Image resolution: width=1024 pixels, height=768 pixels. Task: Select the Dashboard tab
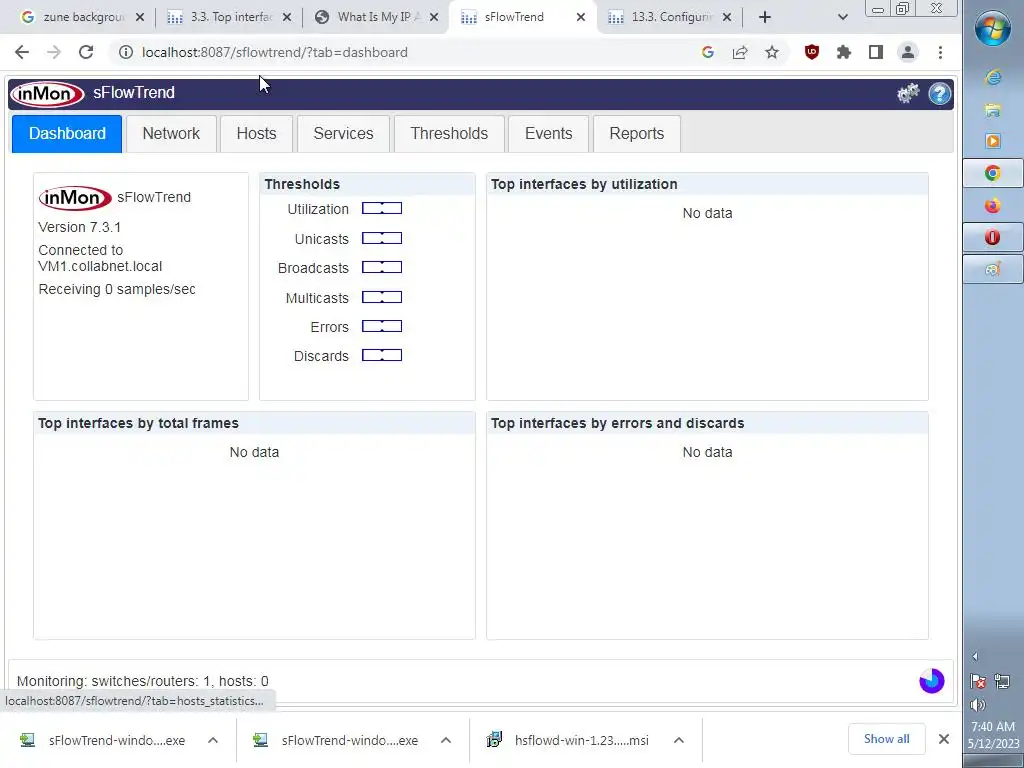67,134
